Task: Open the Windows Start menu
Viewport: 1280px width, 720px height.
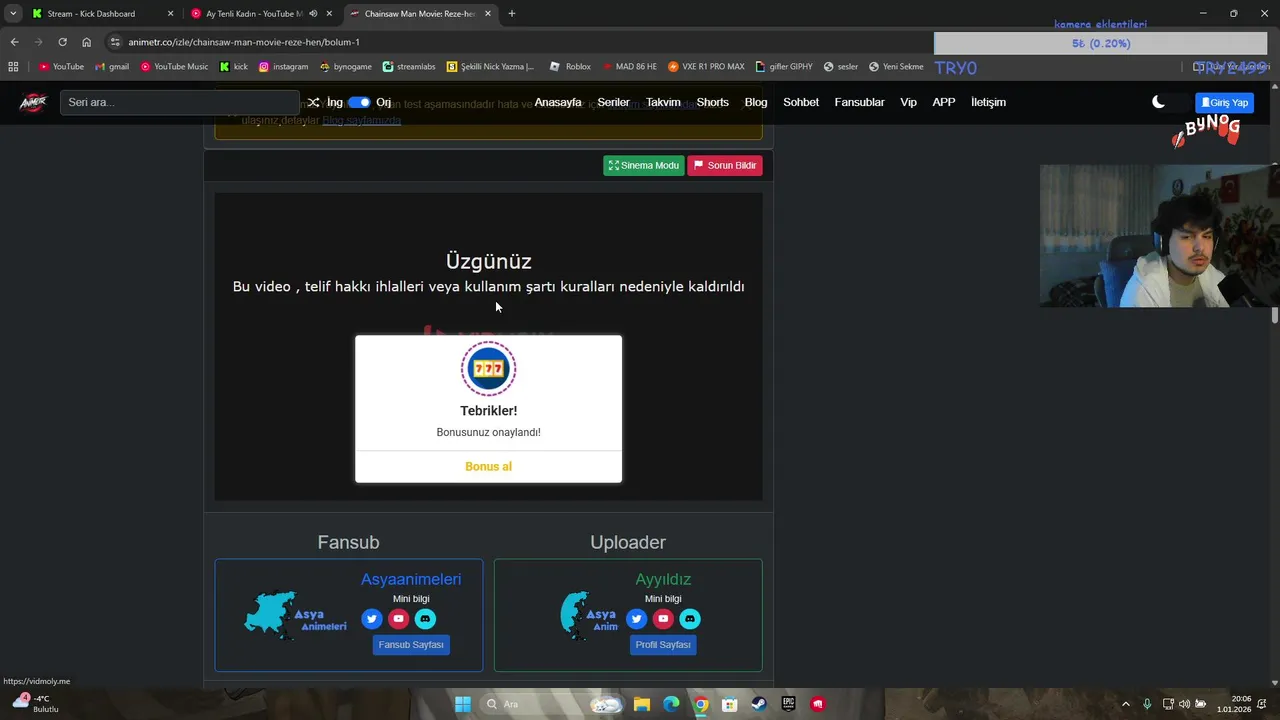Action: pos(462,704)
